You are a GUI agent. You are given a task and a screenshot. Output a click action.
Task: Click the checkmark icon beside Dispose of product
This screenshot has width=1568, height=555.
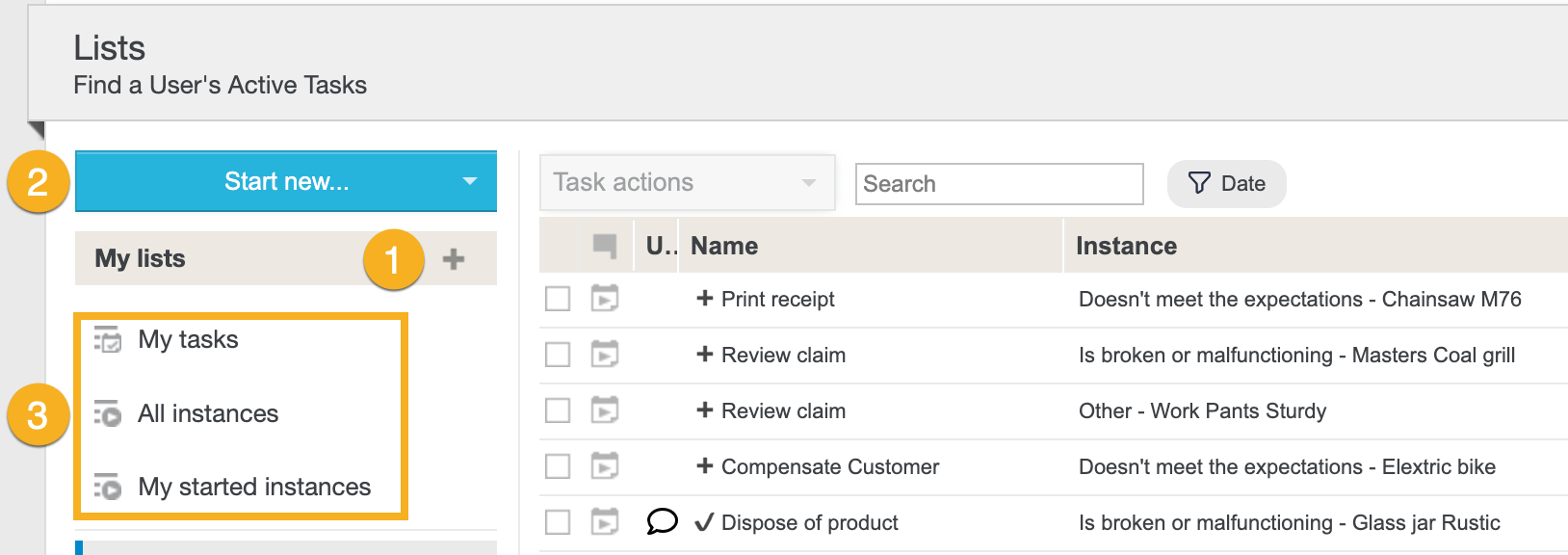point(704,522)
